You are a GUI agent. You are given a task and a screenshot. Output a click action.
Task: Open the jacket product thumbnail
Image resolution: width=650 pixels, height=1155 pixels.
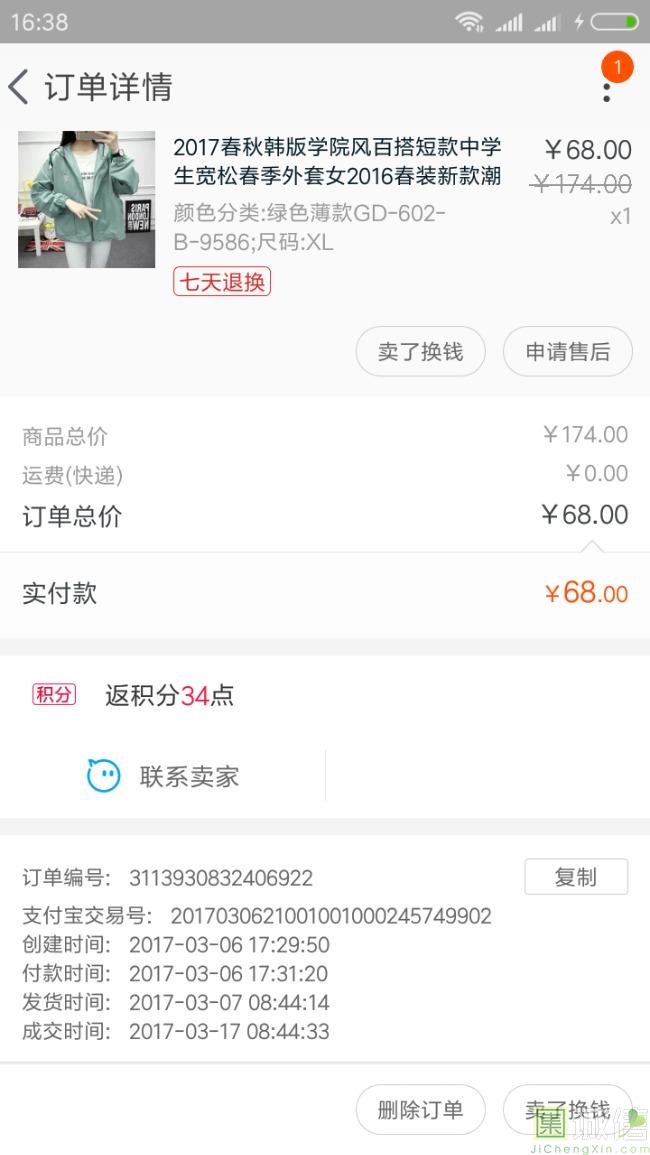[87, 199]
